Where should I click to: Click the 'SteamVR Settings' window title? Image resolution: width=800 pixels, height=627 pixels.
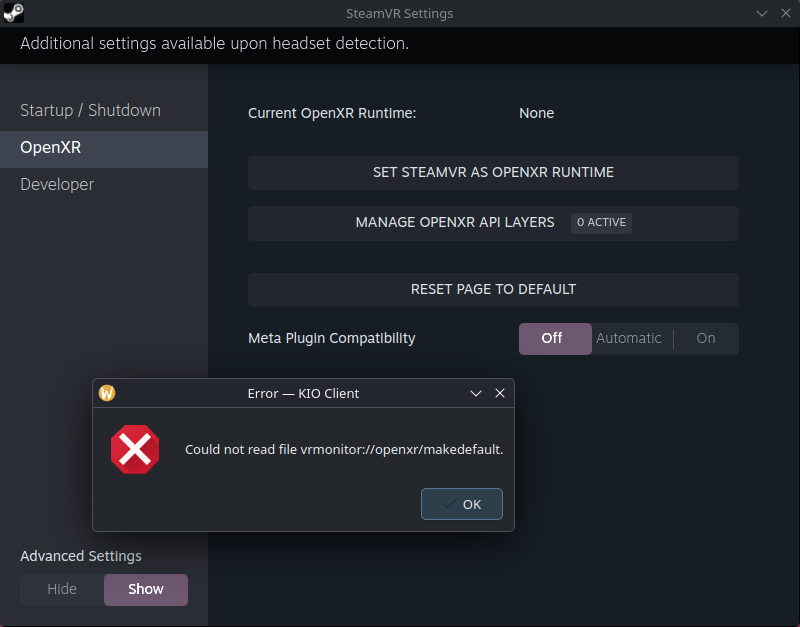pyautogui.click(x=399, y=14)
